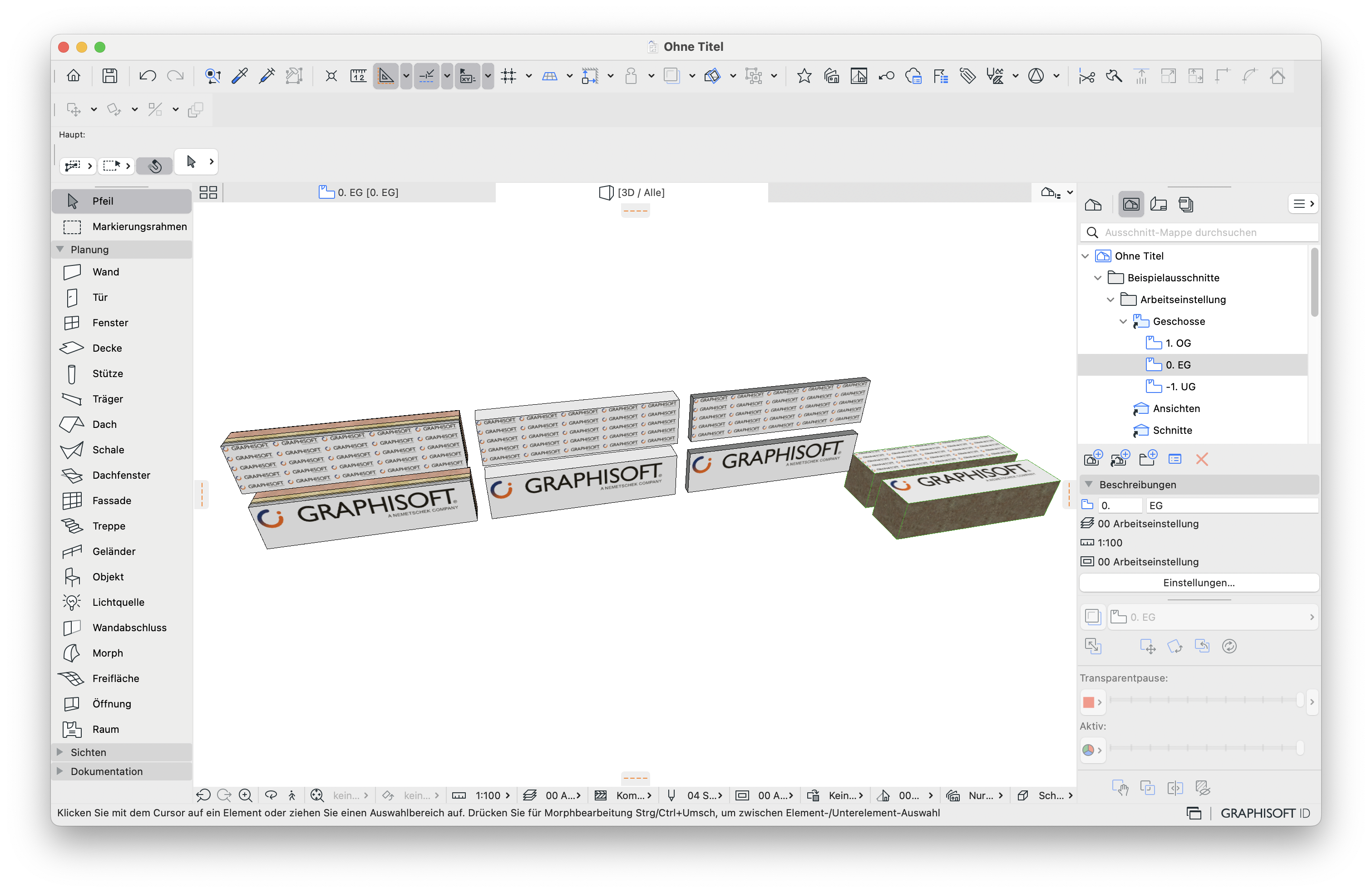Switch navigator to publisher sets icon
The height and width of the screenshot is (893, 1372).
click(x=1186, y=204)
